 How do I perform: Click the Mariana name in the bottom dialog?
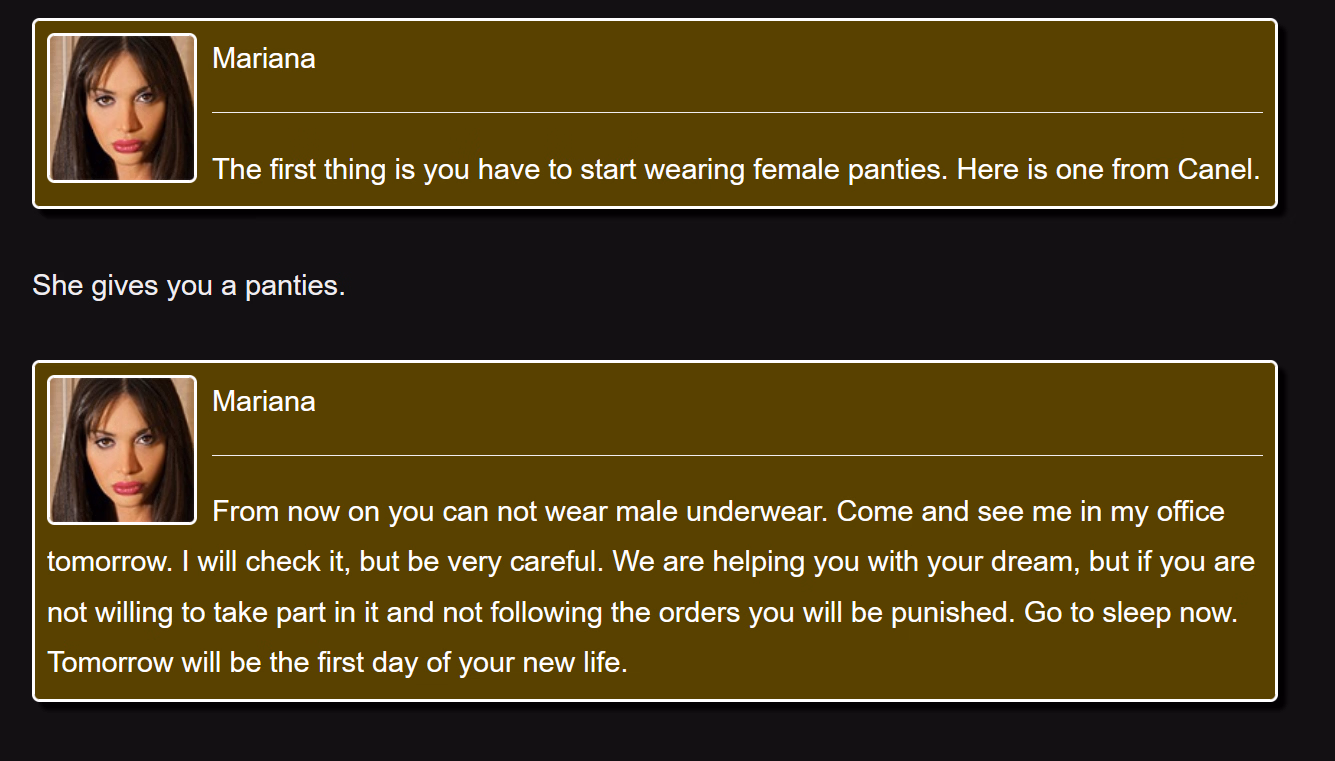point(264,401)
